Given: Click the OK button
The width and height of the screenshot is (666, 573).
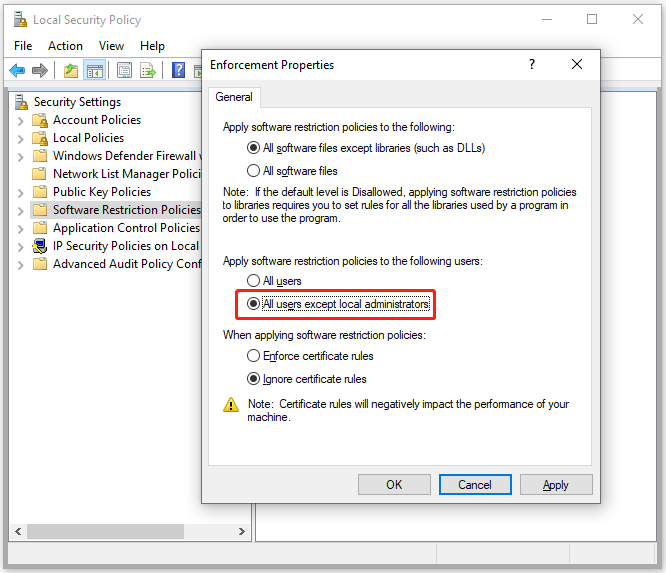Looking at the screenshot, I should [394, 485].
